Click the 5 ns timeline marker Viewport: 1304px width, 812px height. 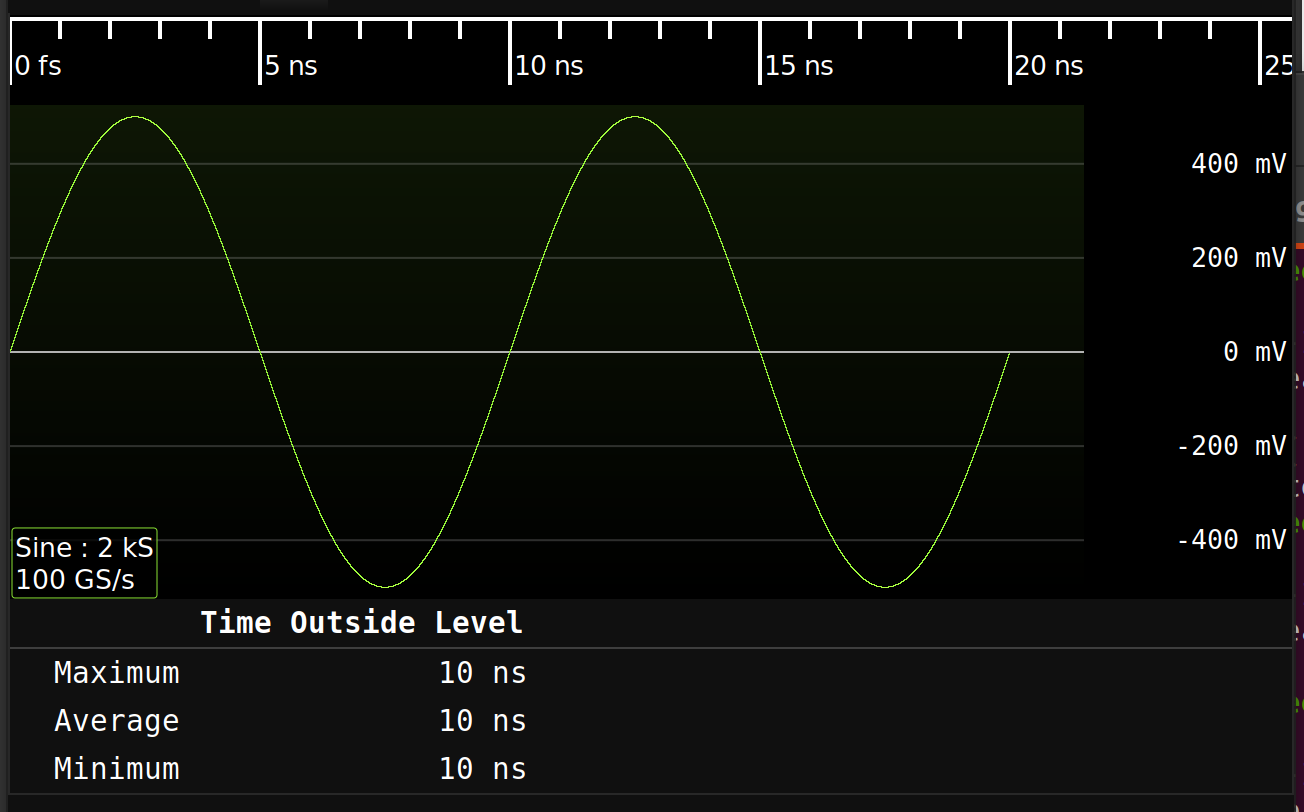pyautogui.click(x=291, y=67)
